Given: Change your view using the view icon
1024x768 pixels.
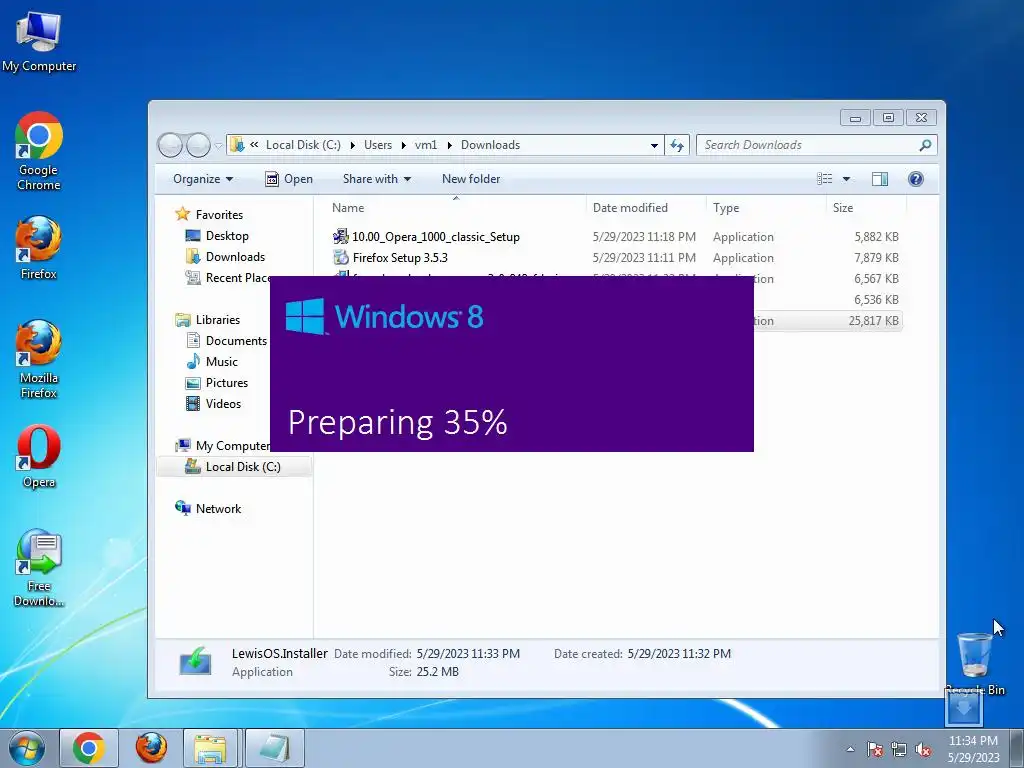Looking at the screenshot, I should click(825, 179).
